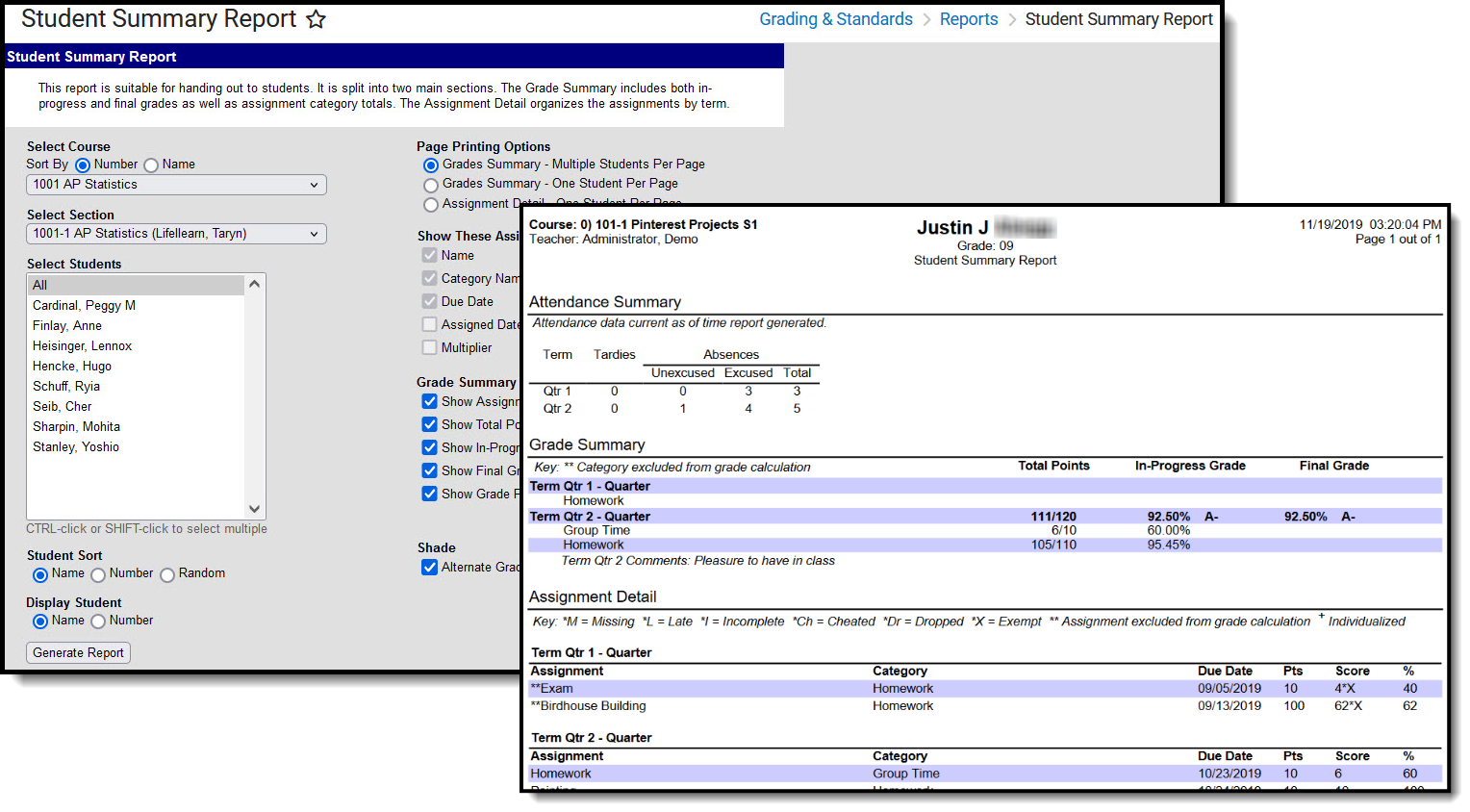Select Grades Summary - One Student Per Page
The height and width of the screenshot is (812, 1470).
coord(431,185)
